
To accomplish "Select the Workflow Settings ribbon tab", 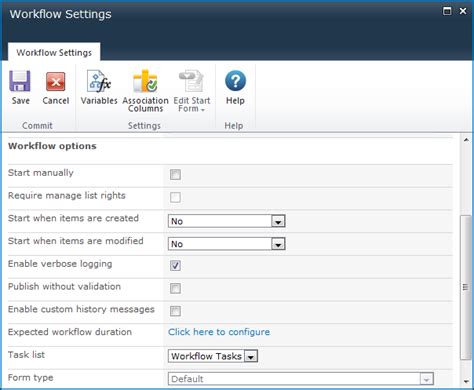I will (x=54, y=53).
